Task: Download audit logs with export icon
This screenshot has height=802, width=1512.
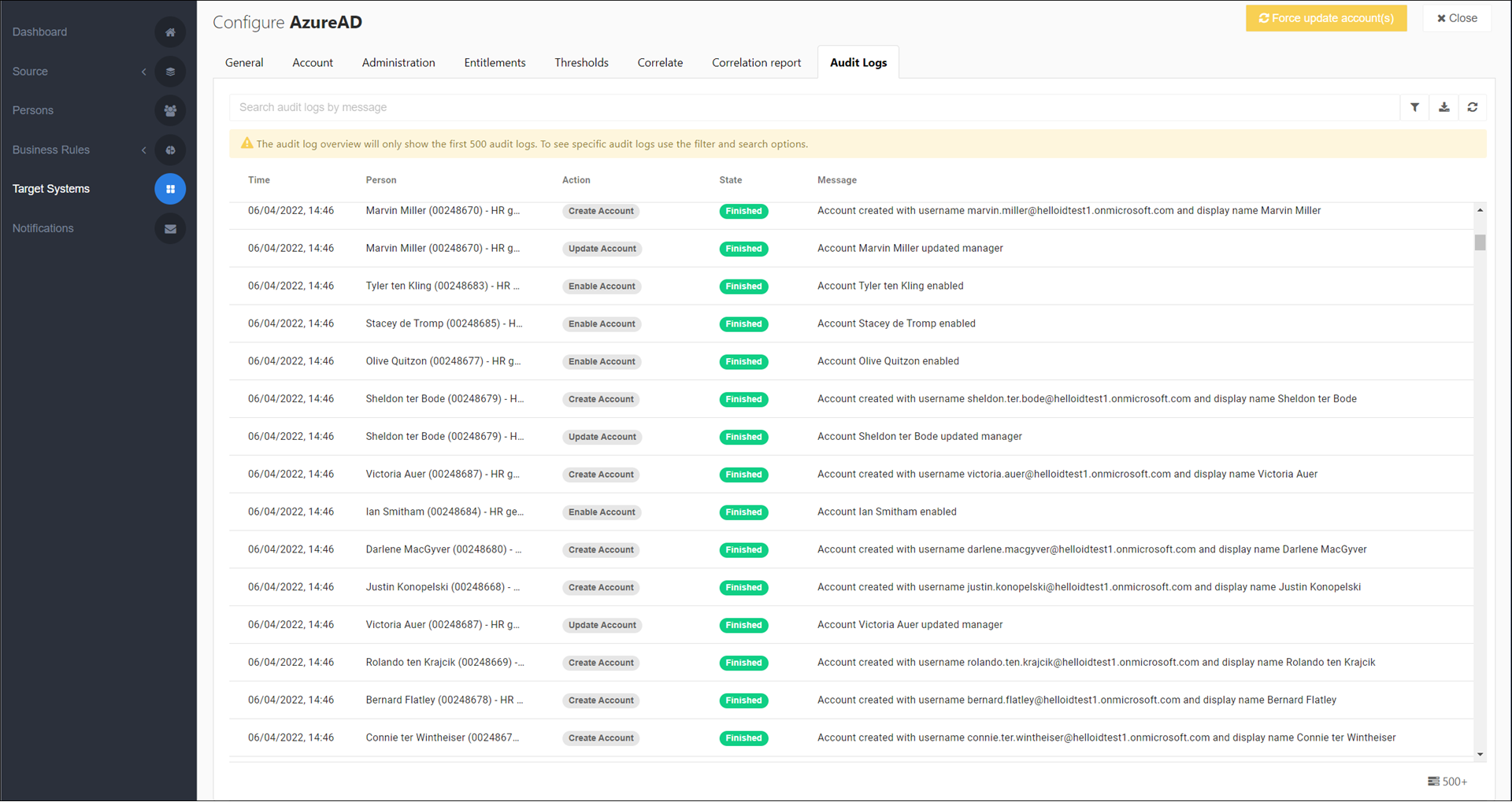Action: point(1443,107)
